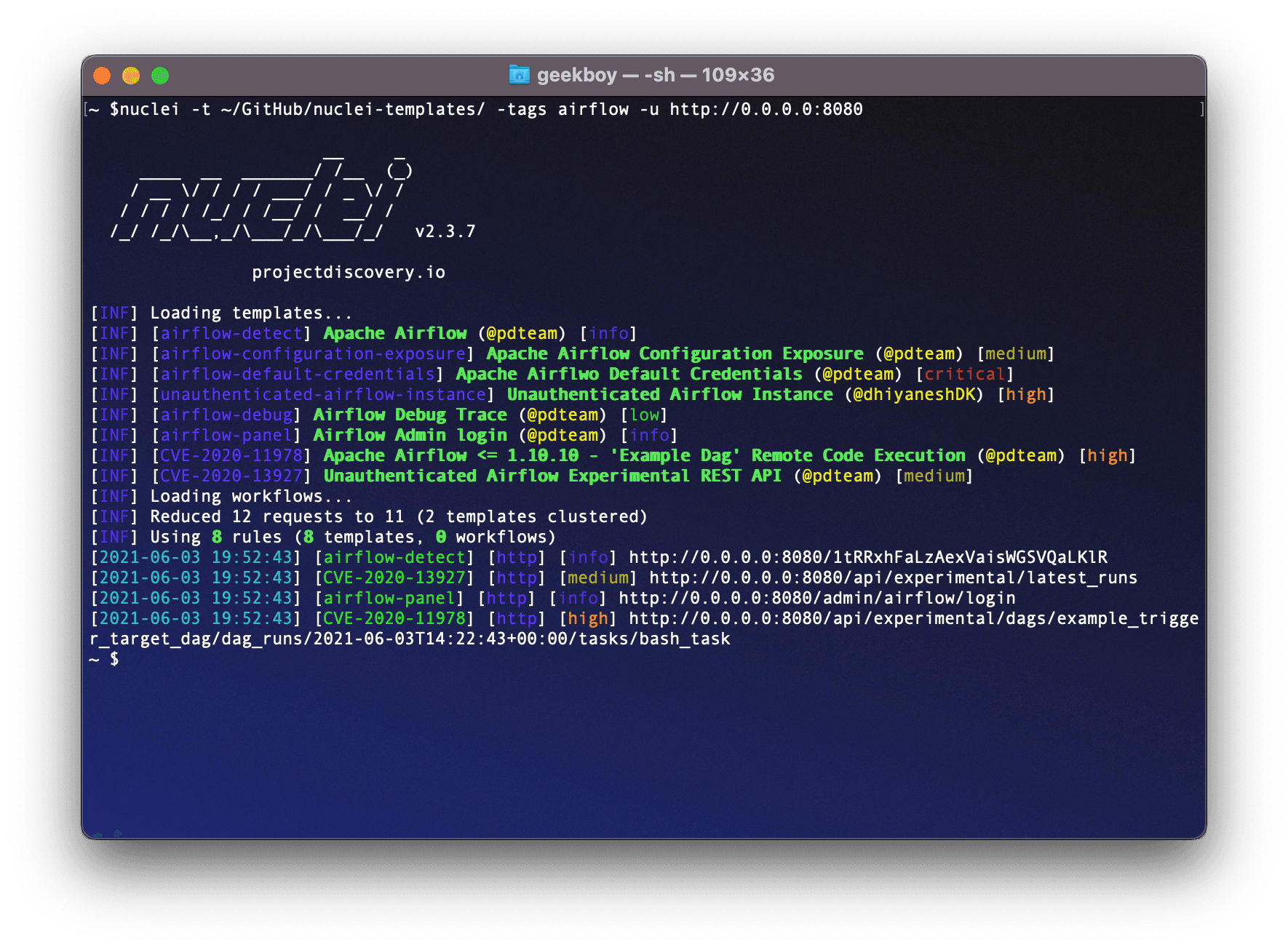Click the 'Airflow Debug Trace' template name
This screenshot has width=1288, height=947.
coord(410,415)
